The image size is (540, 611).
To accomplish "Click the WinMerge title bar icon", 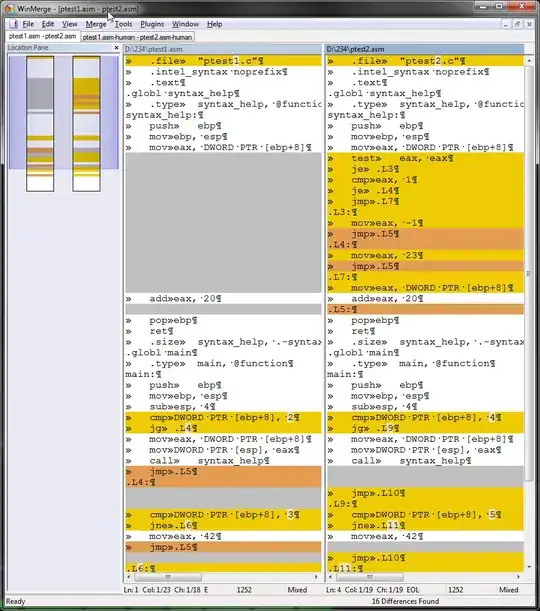I will tap(9, 9).
